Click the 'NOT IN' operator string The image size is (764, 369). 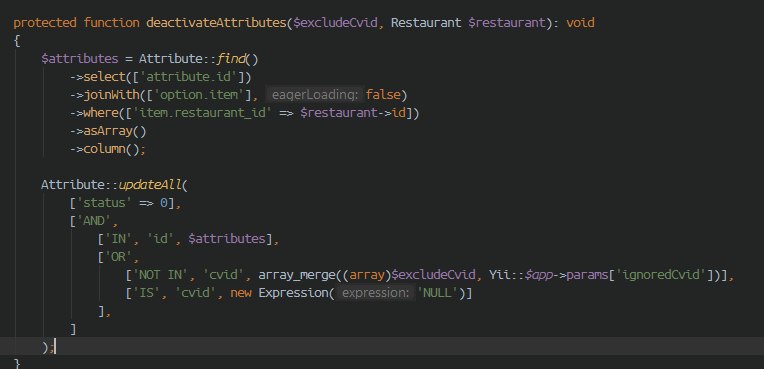pos(160,275)
